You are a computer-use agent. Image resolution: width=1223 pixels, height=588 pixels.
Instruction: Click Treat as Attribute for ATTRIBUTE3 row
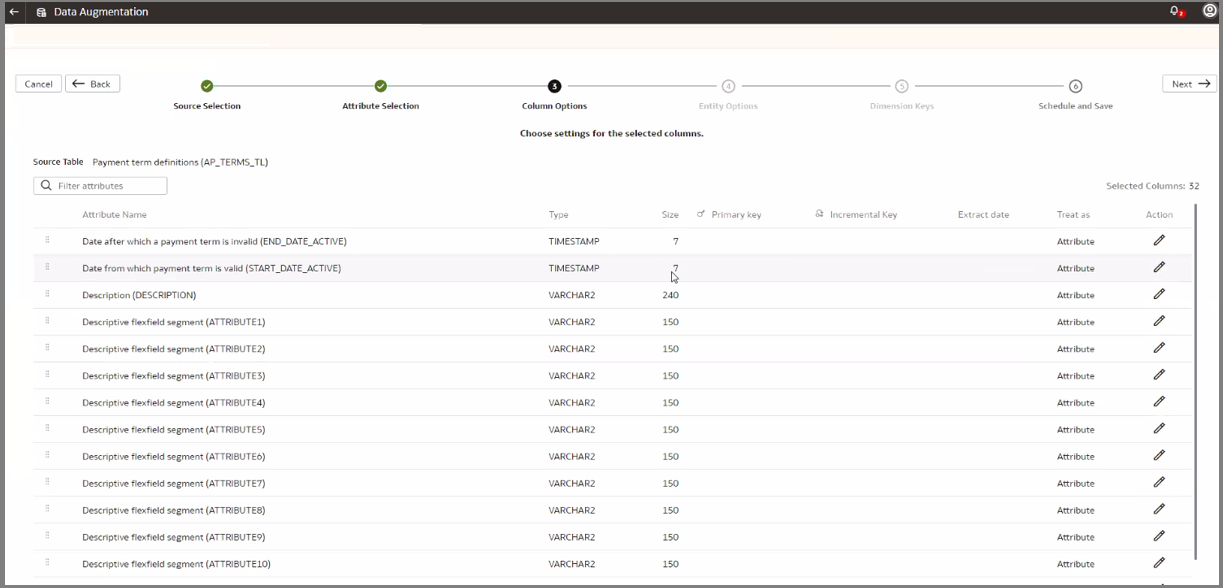tap(1075, 376)
